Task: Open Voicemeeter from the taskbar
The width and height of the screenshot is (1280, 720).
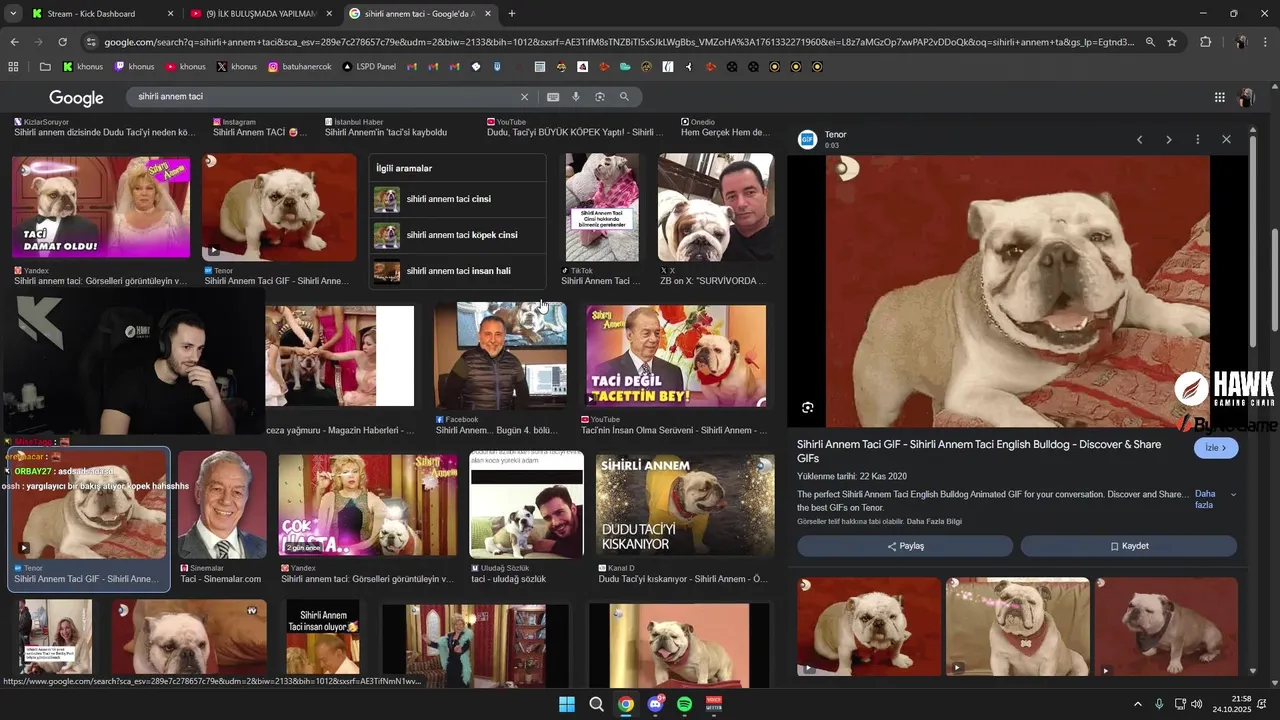Action: click(714, 704)
